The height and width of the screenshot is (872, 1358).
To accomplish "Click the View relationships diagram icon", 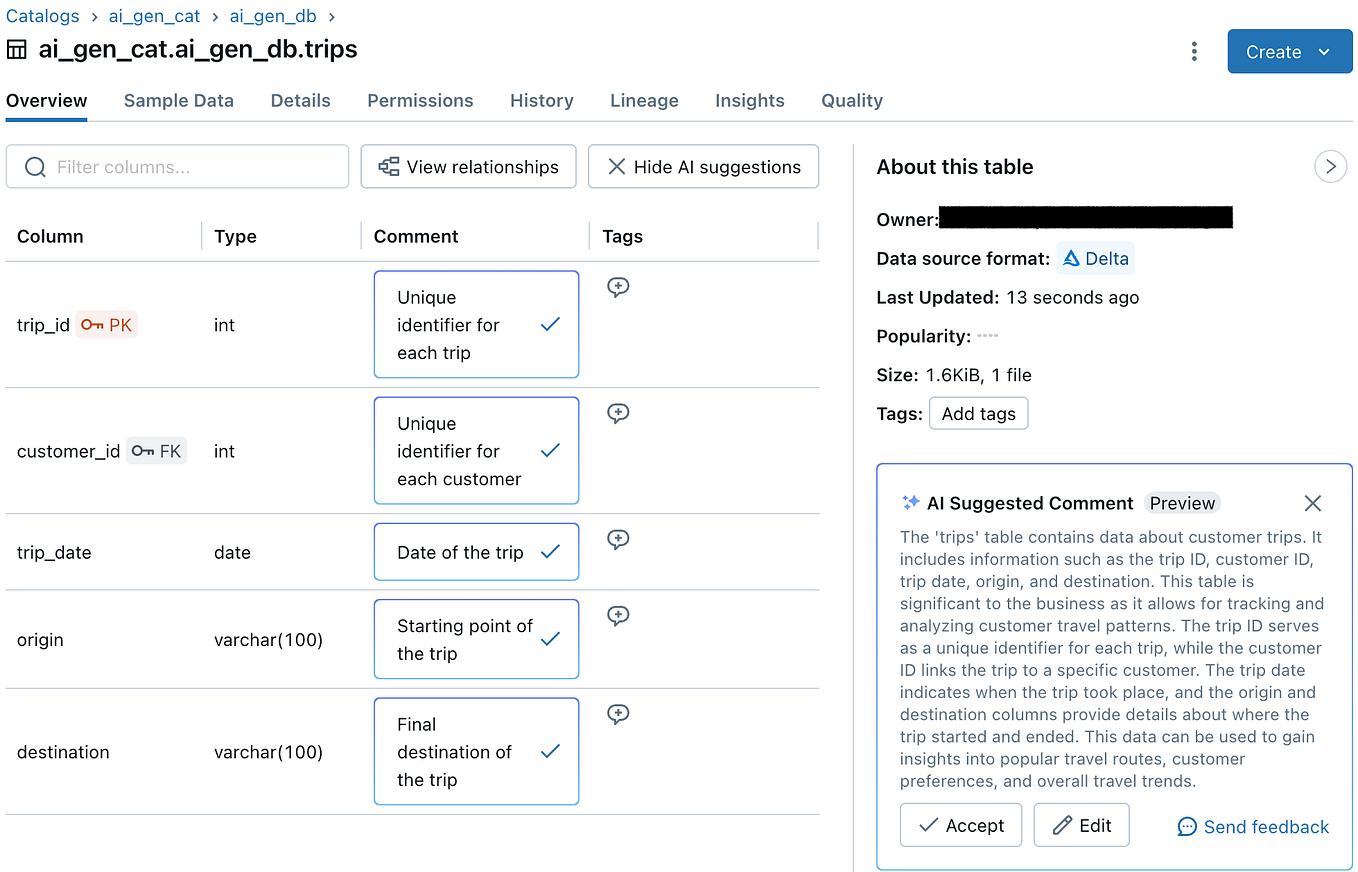I will coord(389,166).
